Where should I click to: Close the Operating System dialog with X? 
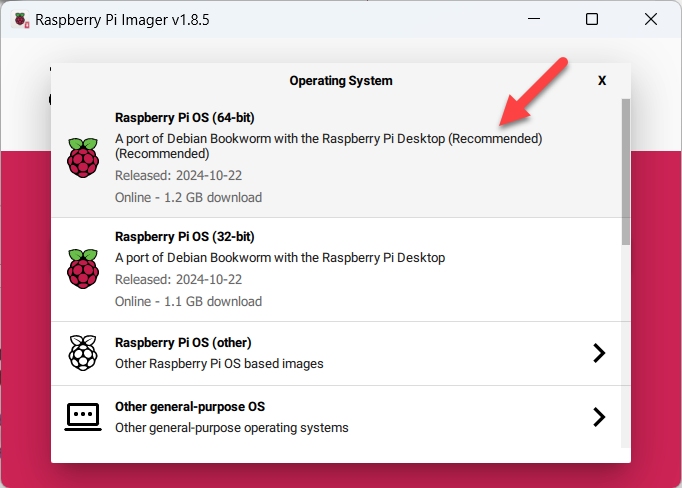[x=602, y=80]
